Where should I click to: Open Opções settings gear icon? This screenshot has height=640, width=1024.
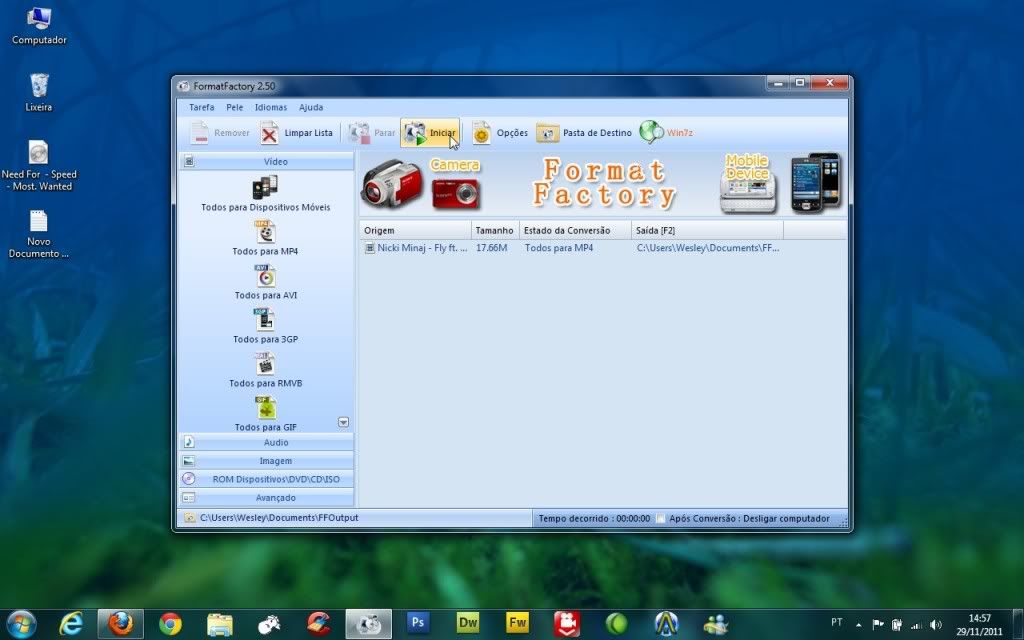(481, 133)
